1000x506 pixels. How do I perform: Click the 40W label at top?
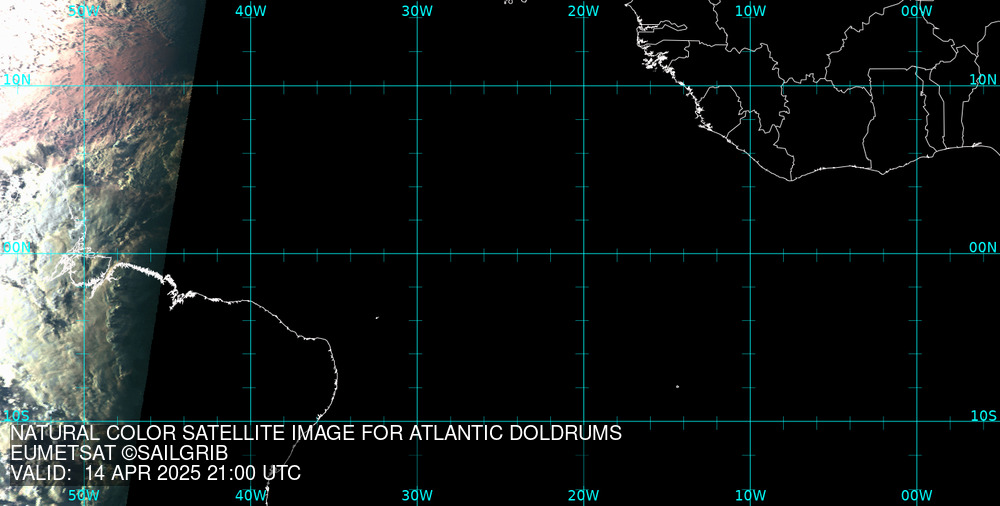(x=251, y=11)
